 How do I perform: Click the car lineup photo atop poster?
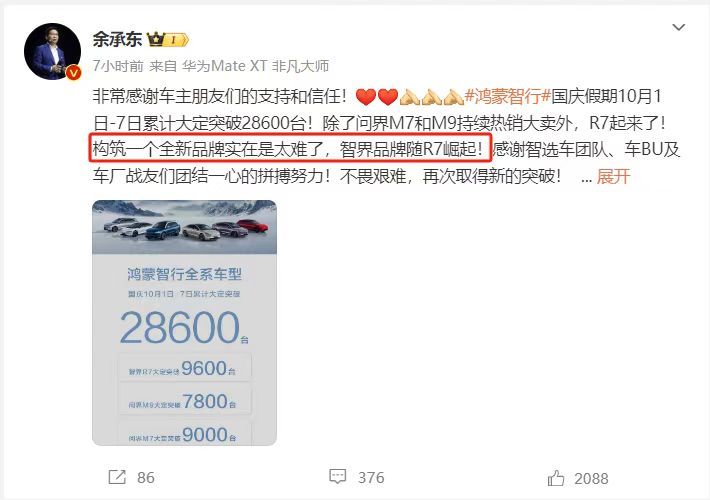pos(184,227)
